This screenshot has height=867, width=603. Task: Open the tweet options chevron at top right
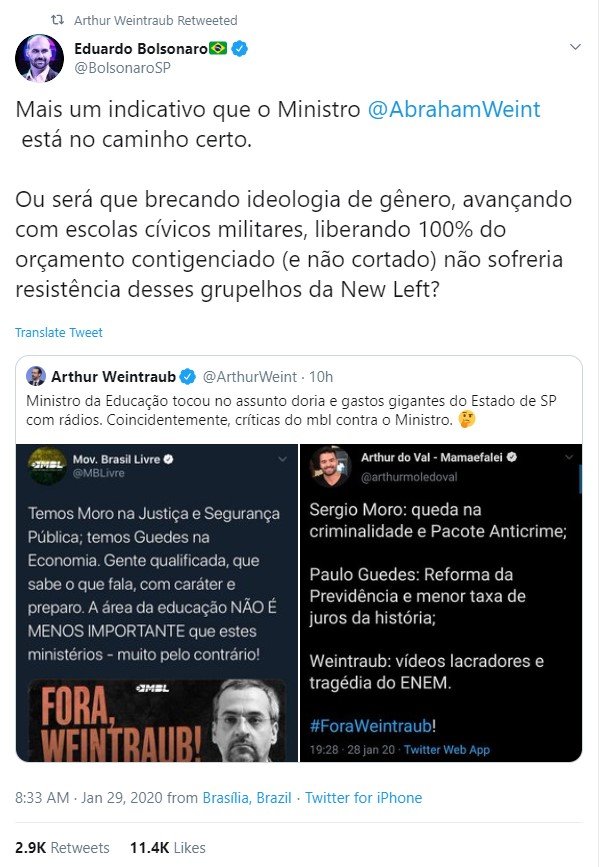pos(575,46)
